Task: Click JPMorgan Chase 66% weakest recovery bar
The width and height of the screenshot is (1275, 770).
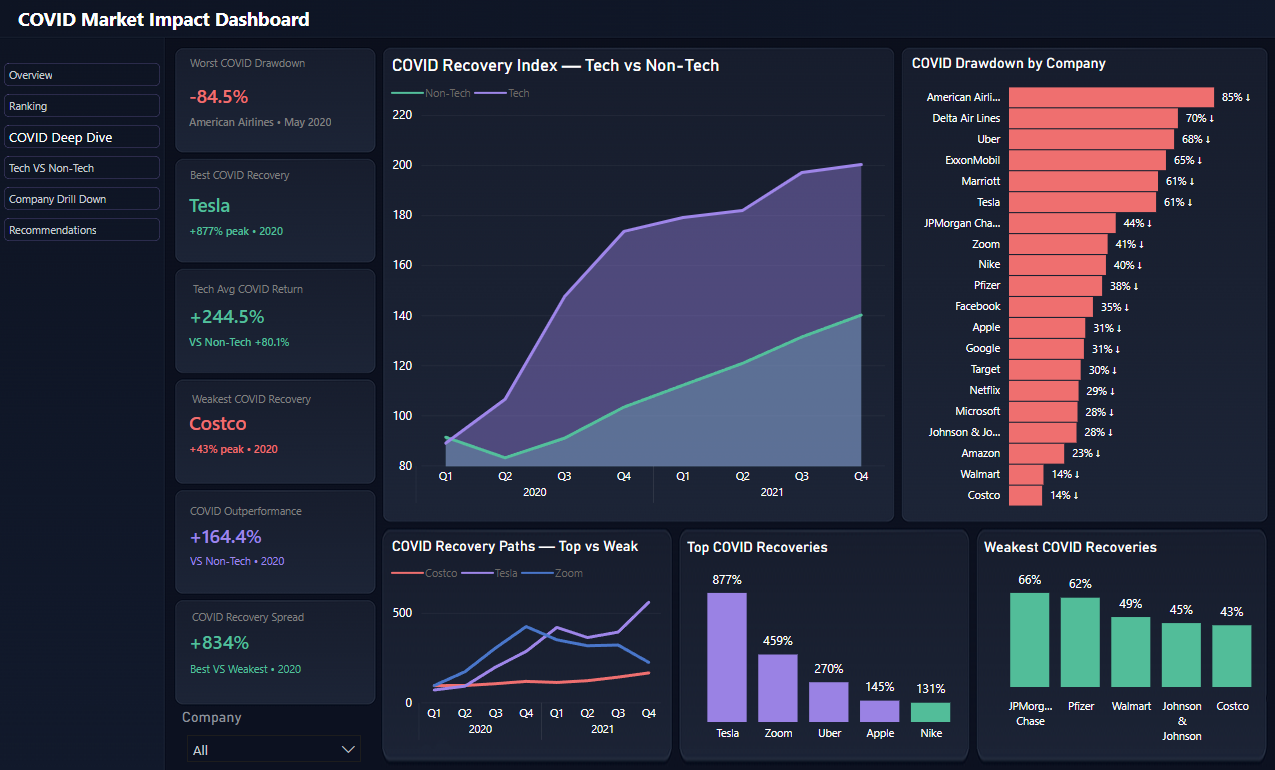Action: click(1030, 640)
